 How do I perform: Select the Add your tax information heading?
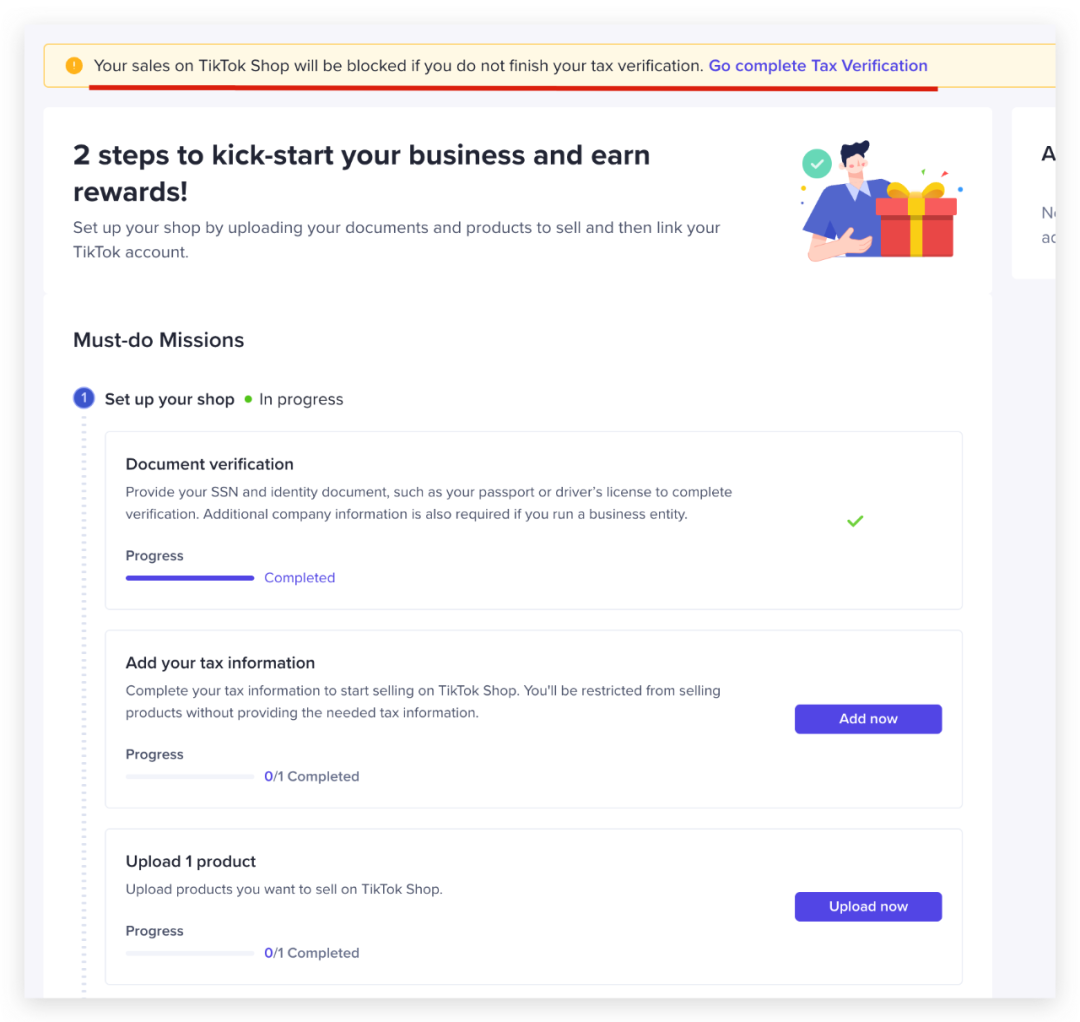click(220, 663)
